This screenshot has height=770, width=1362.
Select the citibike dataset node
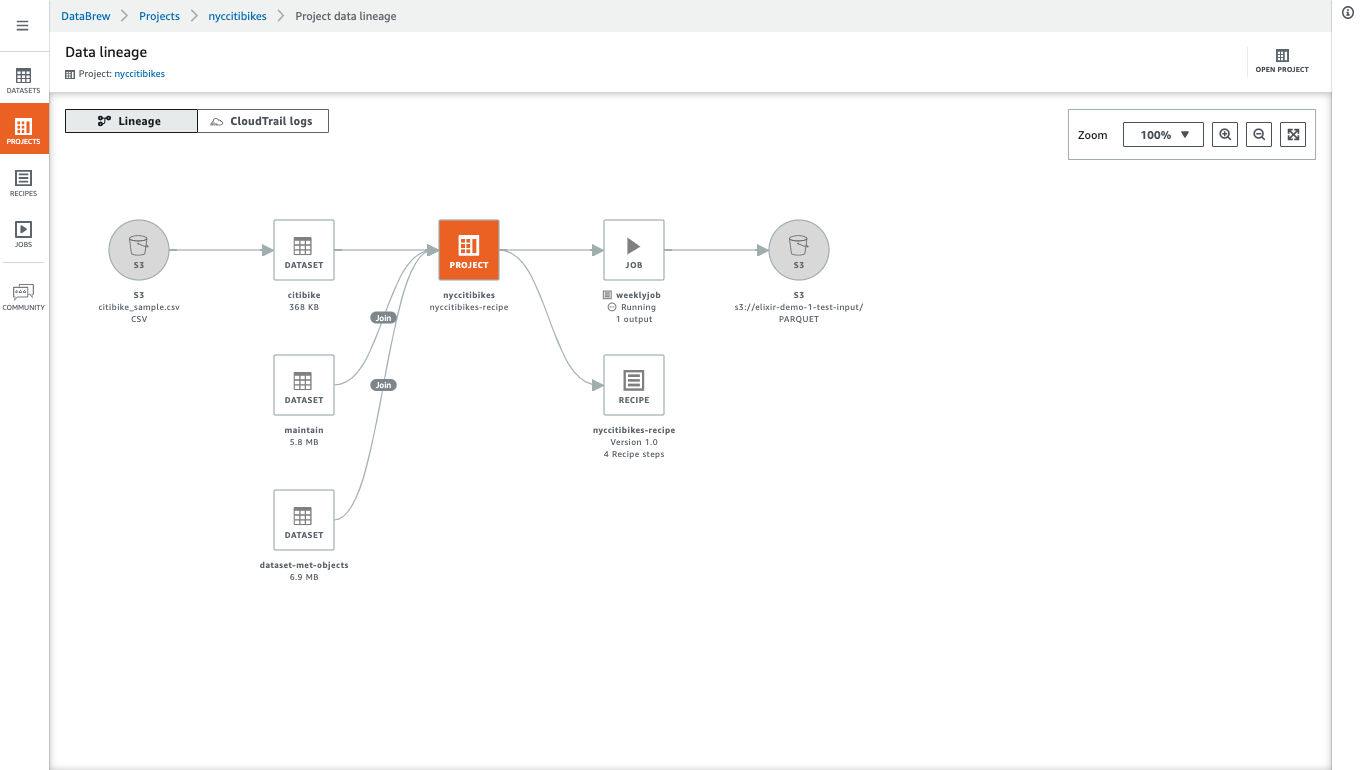(x=303, y=249)
